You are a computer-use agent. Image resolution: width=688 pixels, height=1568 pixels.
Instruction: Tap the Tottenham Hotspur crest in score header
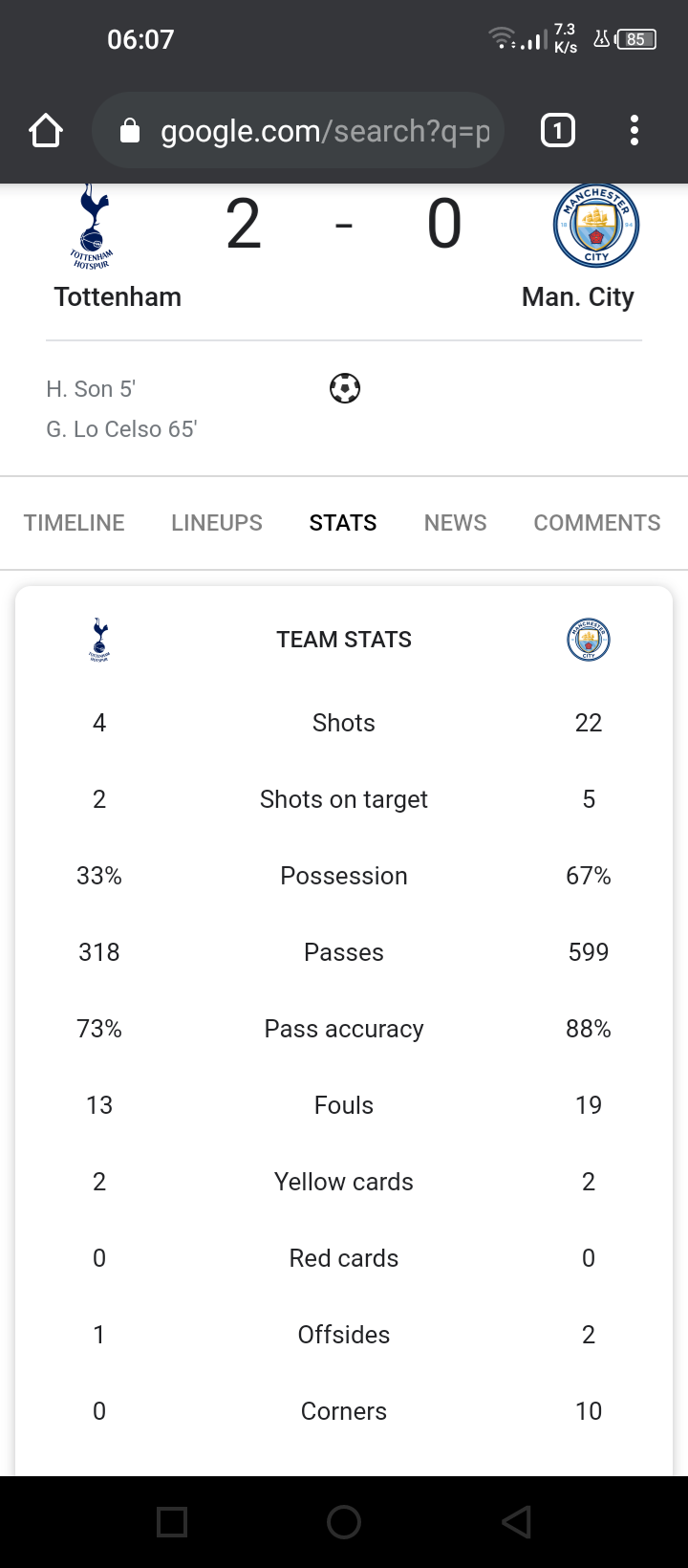(92, 228)
